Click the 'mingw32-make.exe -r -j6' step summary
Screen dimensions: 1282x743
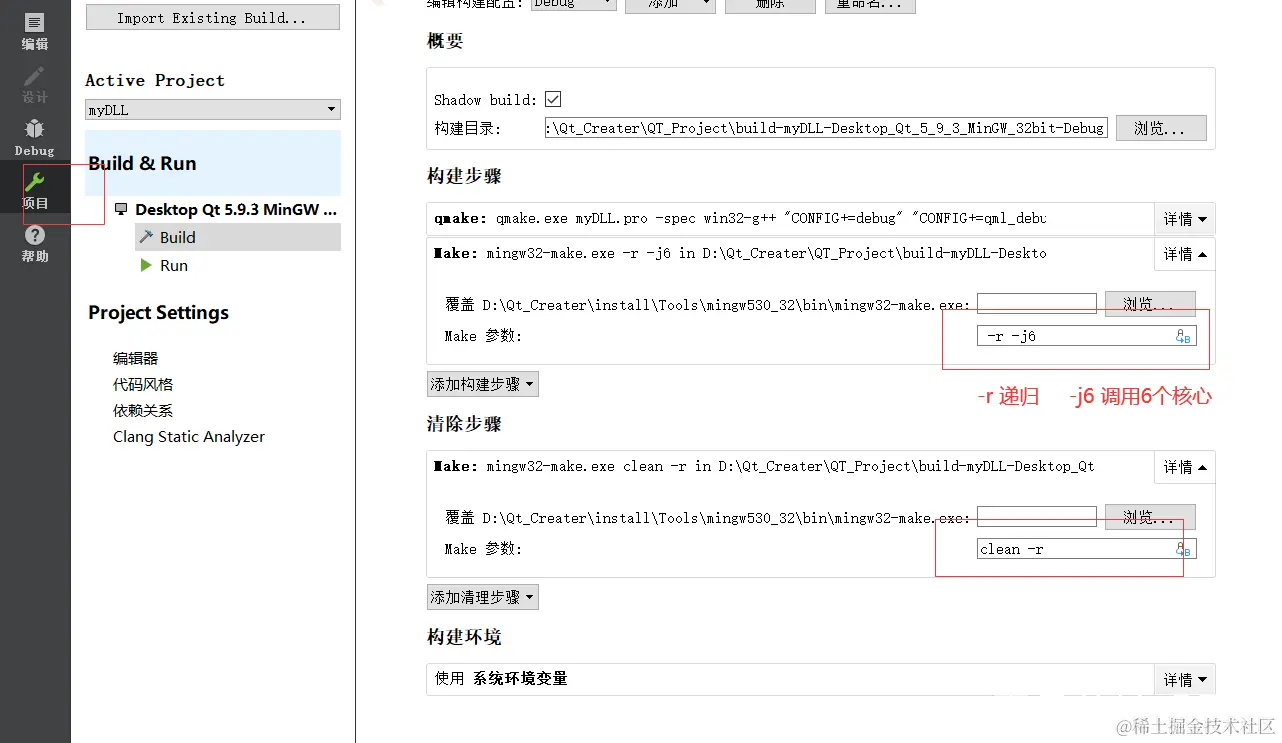[x=740, y=253]
